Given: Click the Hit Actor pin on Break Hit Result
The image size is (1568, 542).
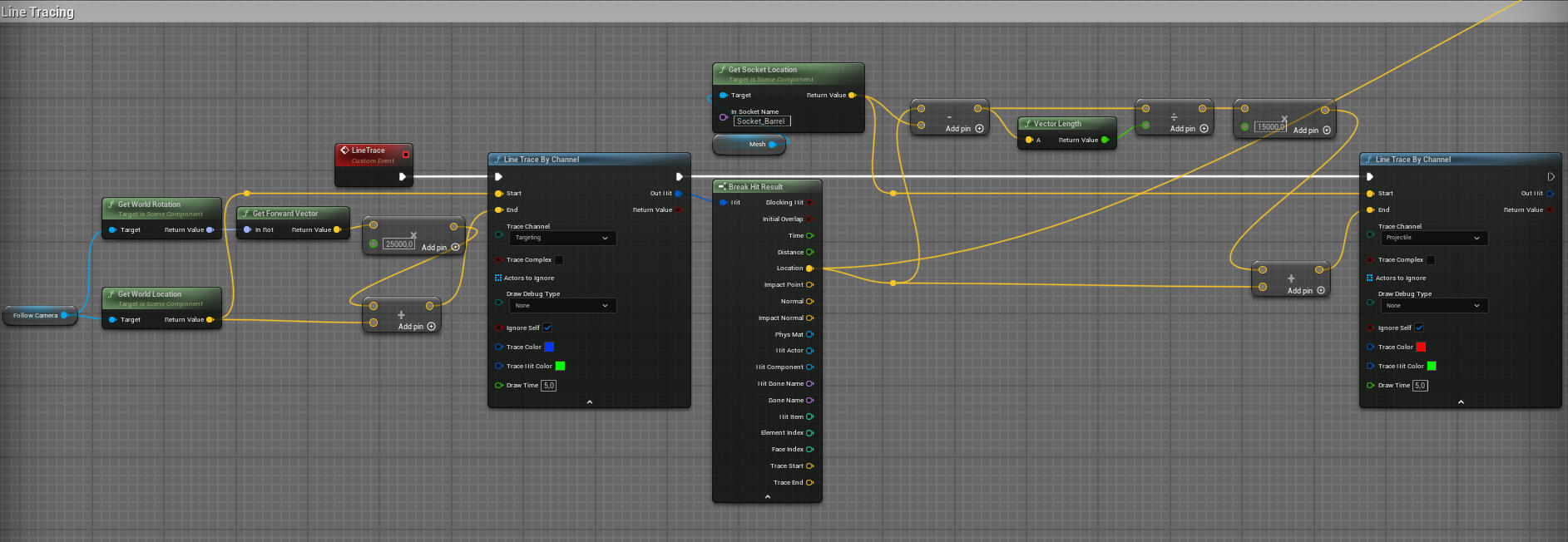Looking at the screenshot, I should point(809,351).
